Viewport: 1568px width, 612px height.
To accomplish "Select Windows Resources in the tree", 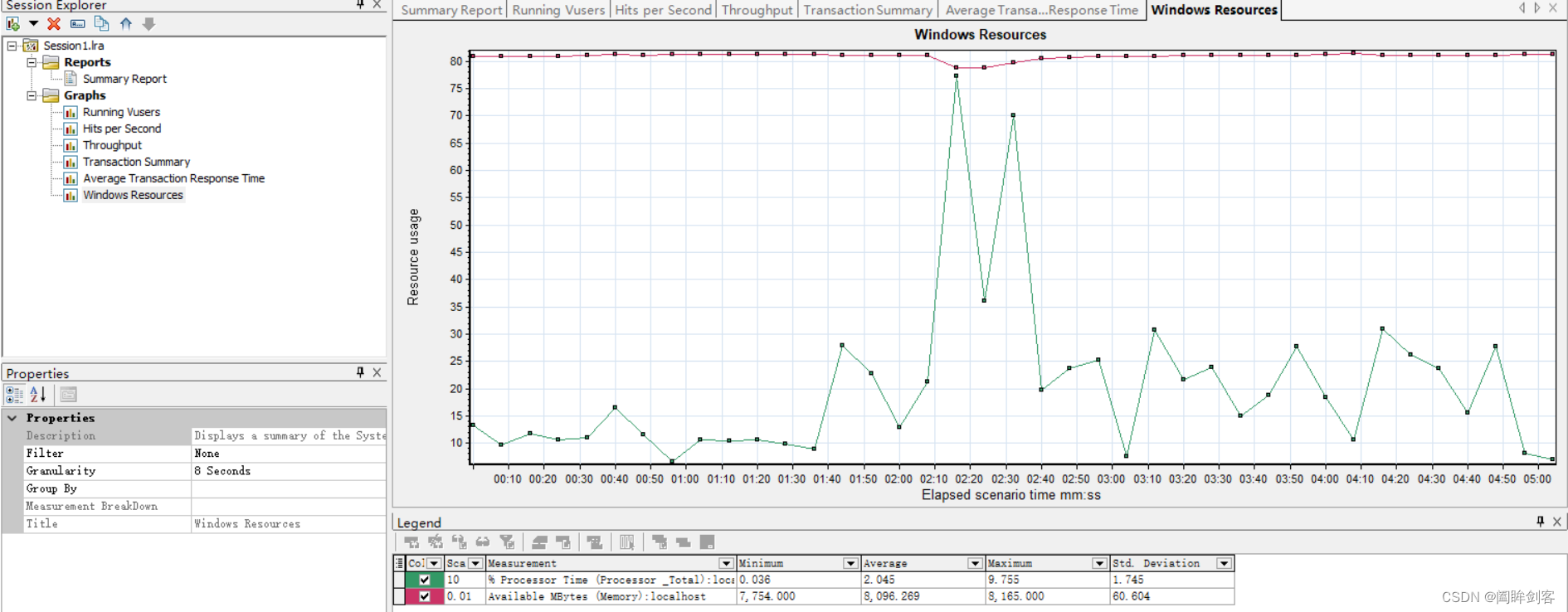I will [x=133, y=195].
